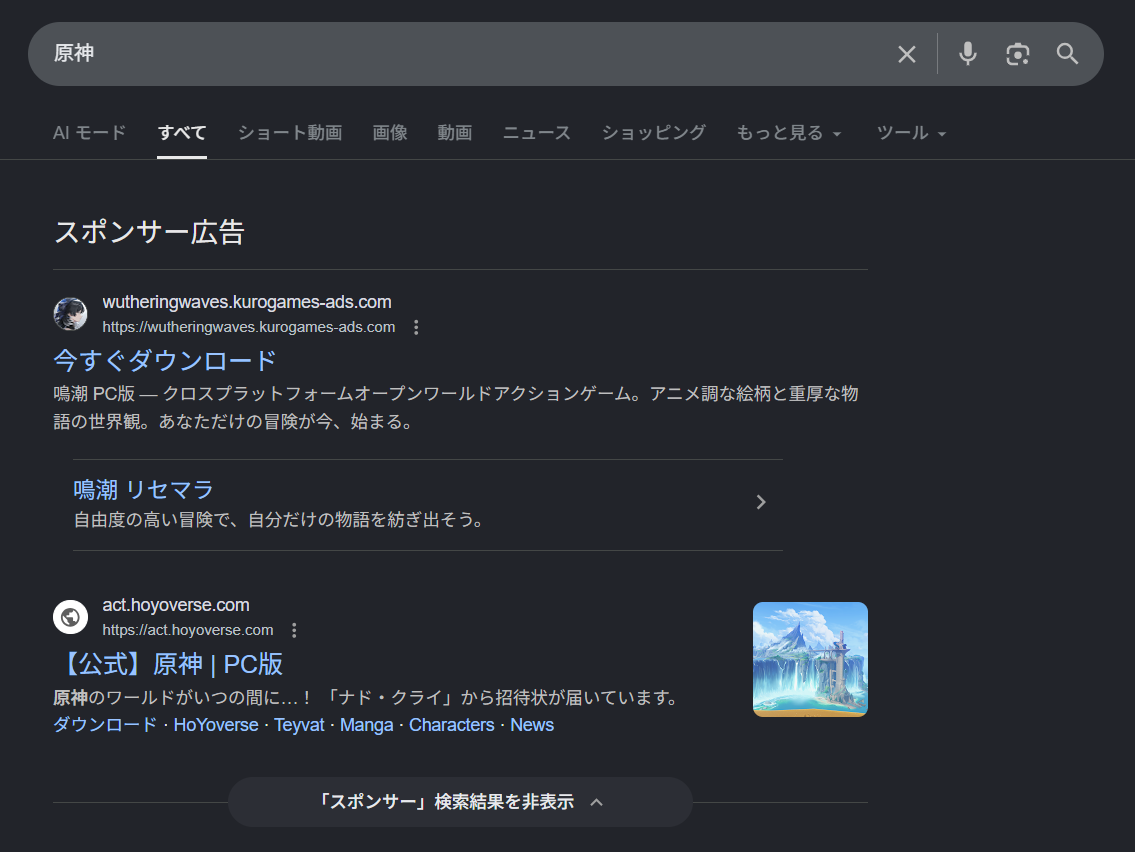Click the chevron arrow in the 鳴潮 リセマラ row

761,502
